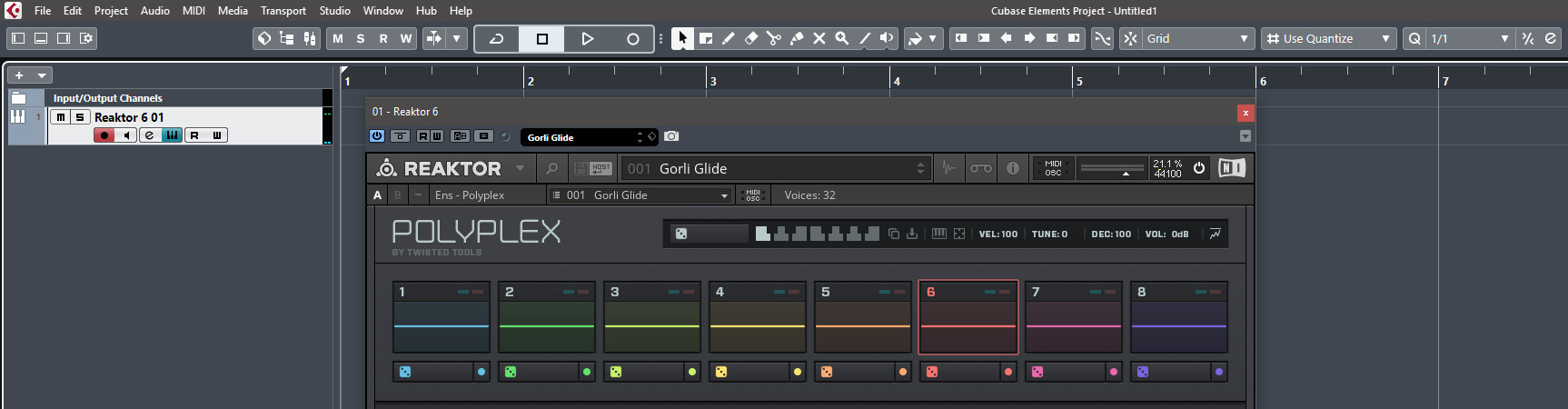
Task: Select the Line tool
Action: point(865,38)
